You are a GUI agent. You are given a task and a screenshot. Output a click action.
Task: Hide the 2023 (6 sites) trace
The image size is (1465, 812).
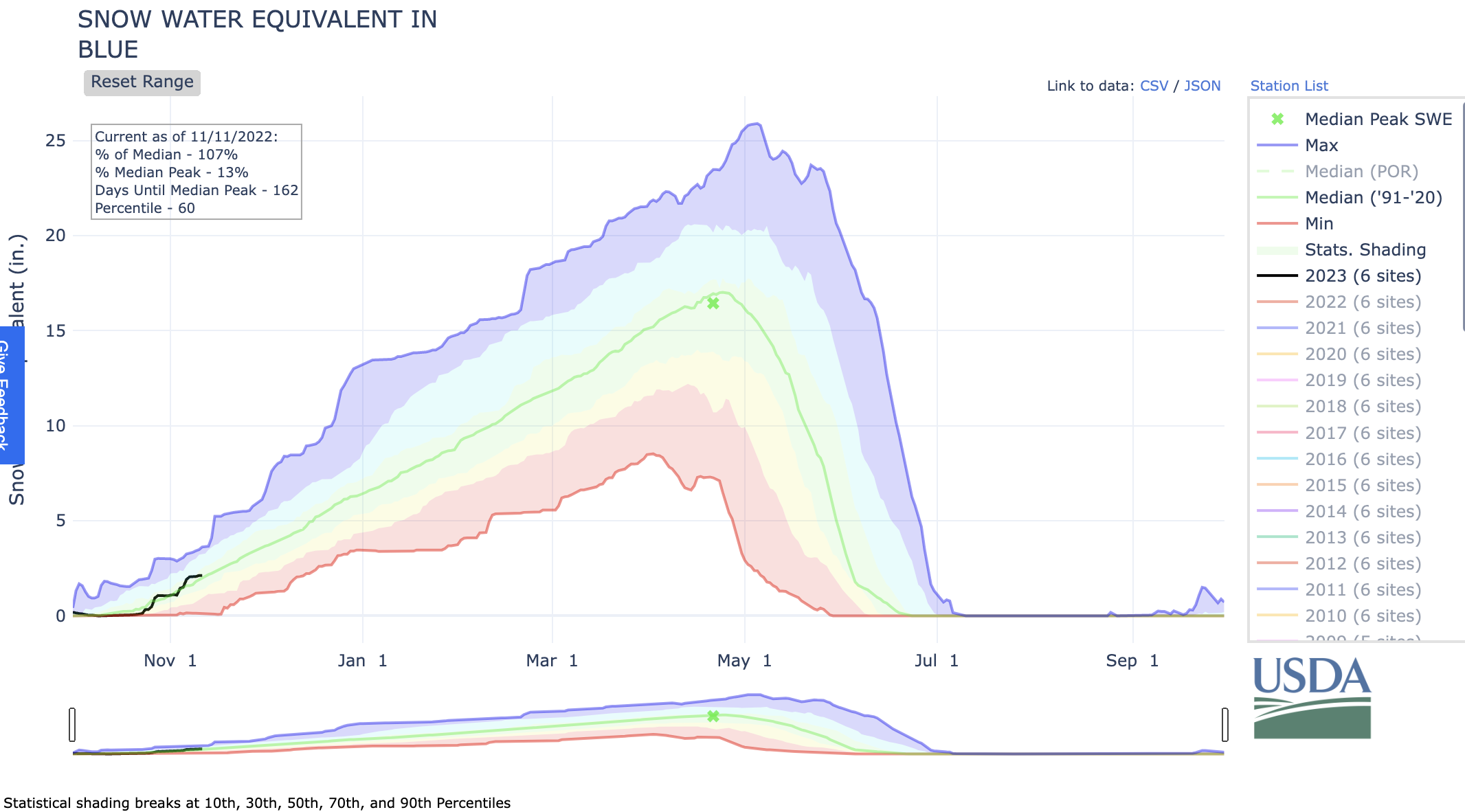(1362, 276)
